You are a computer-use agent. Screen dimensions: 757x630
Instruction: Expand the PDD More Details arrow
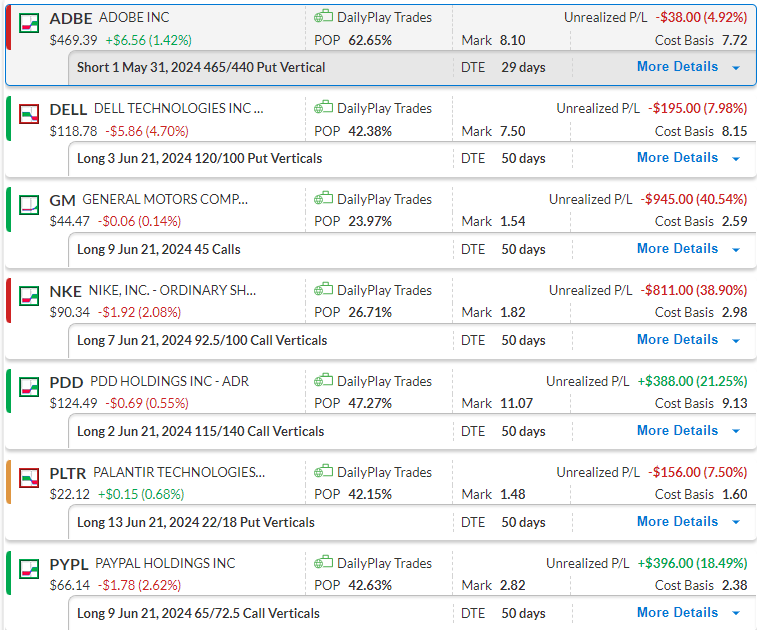point(736,432)
